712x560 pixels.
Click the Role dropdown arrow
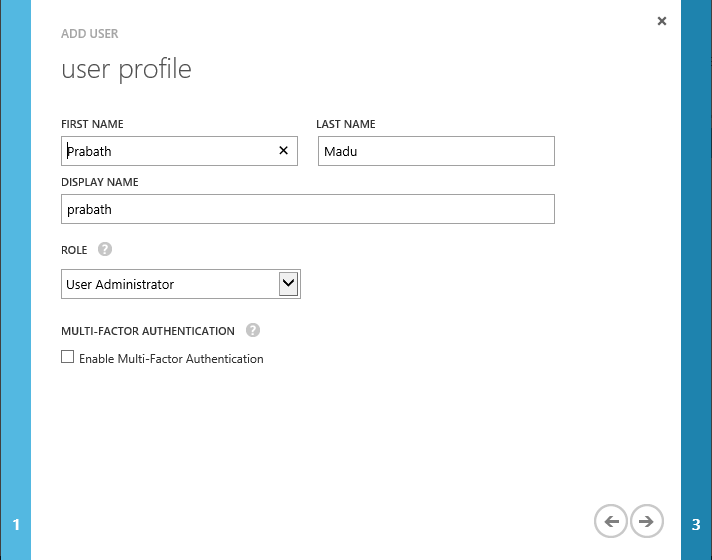click(x=288, y=284)
